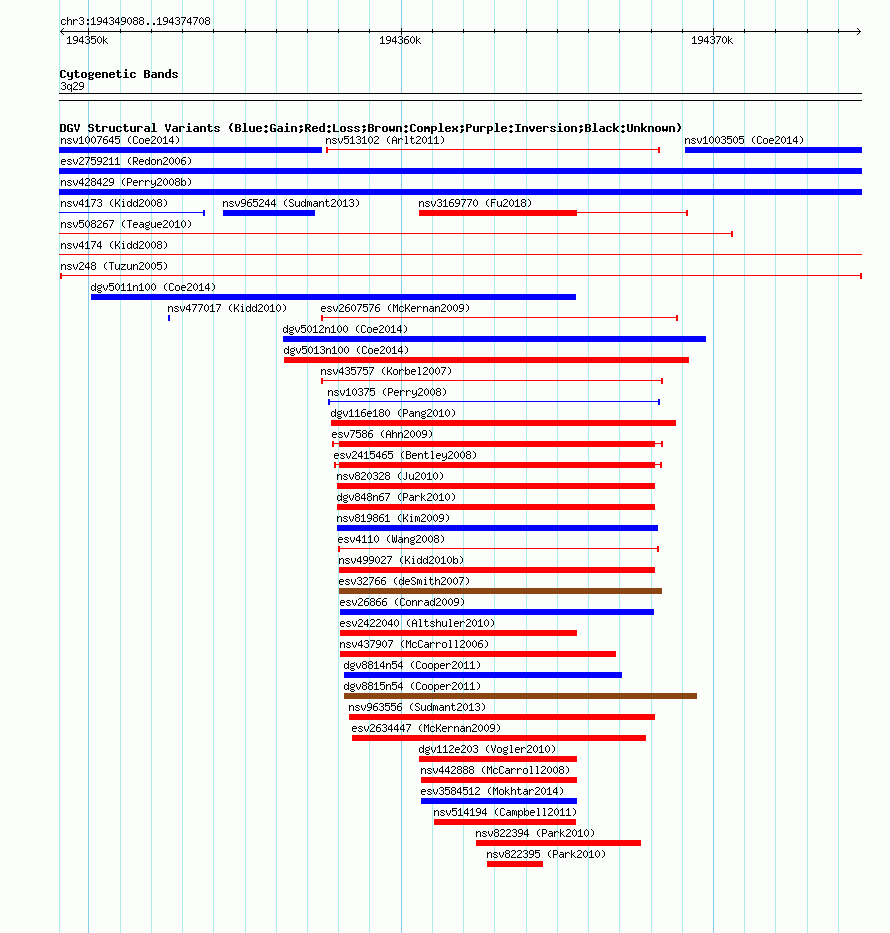Select the nsv508267 (Teague2010) variant label
The image size is (890, 933).
pos(126,224)
